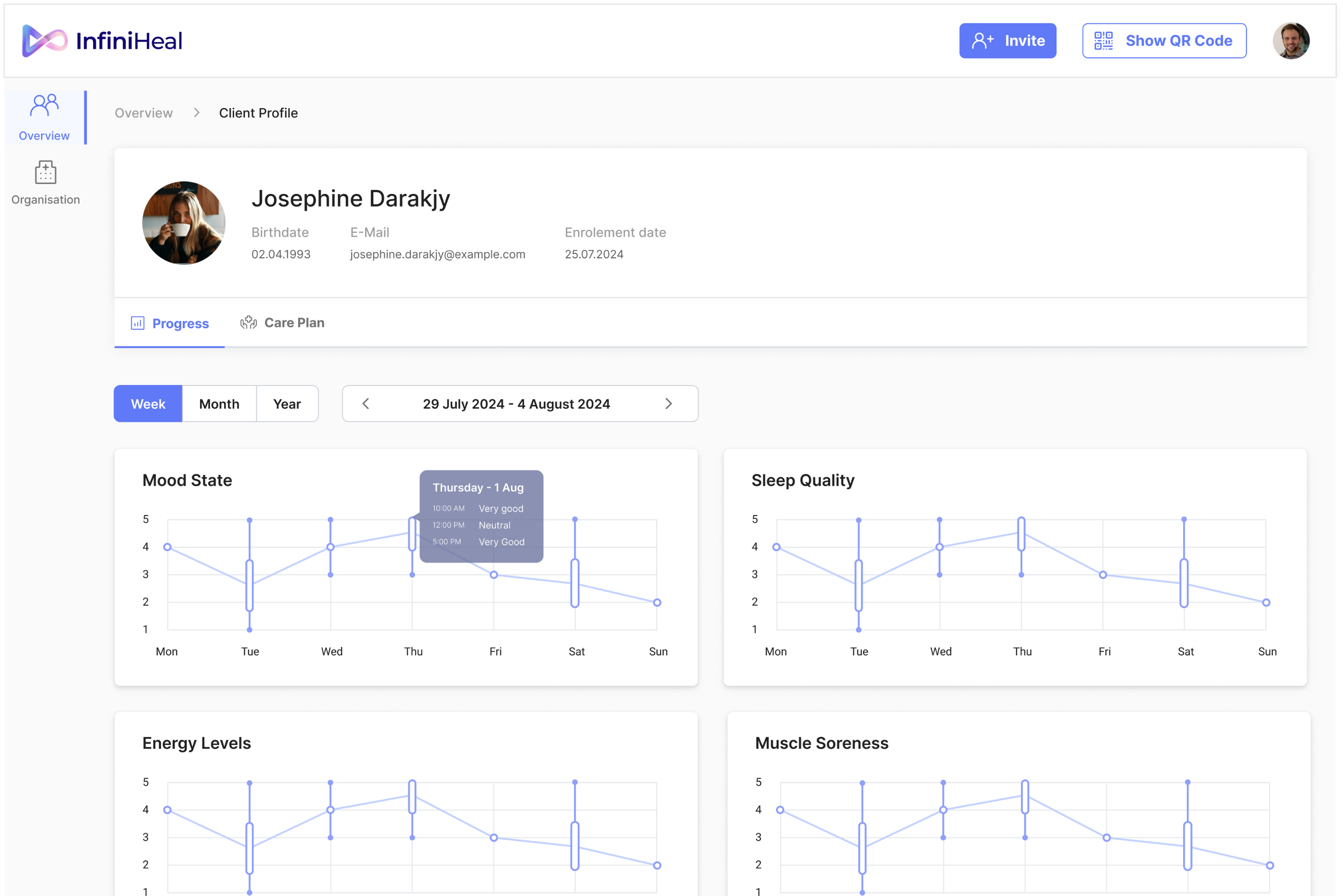Click Muscle Soreness Monday data point
The height and width of the screenshot is (896, 1344).
[780, 810]
